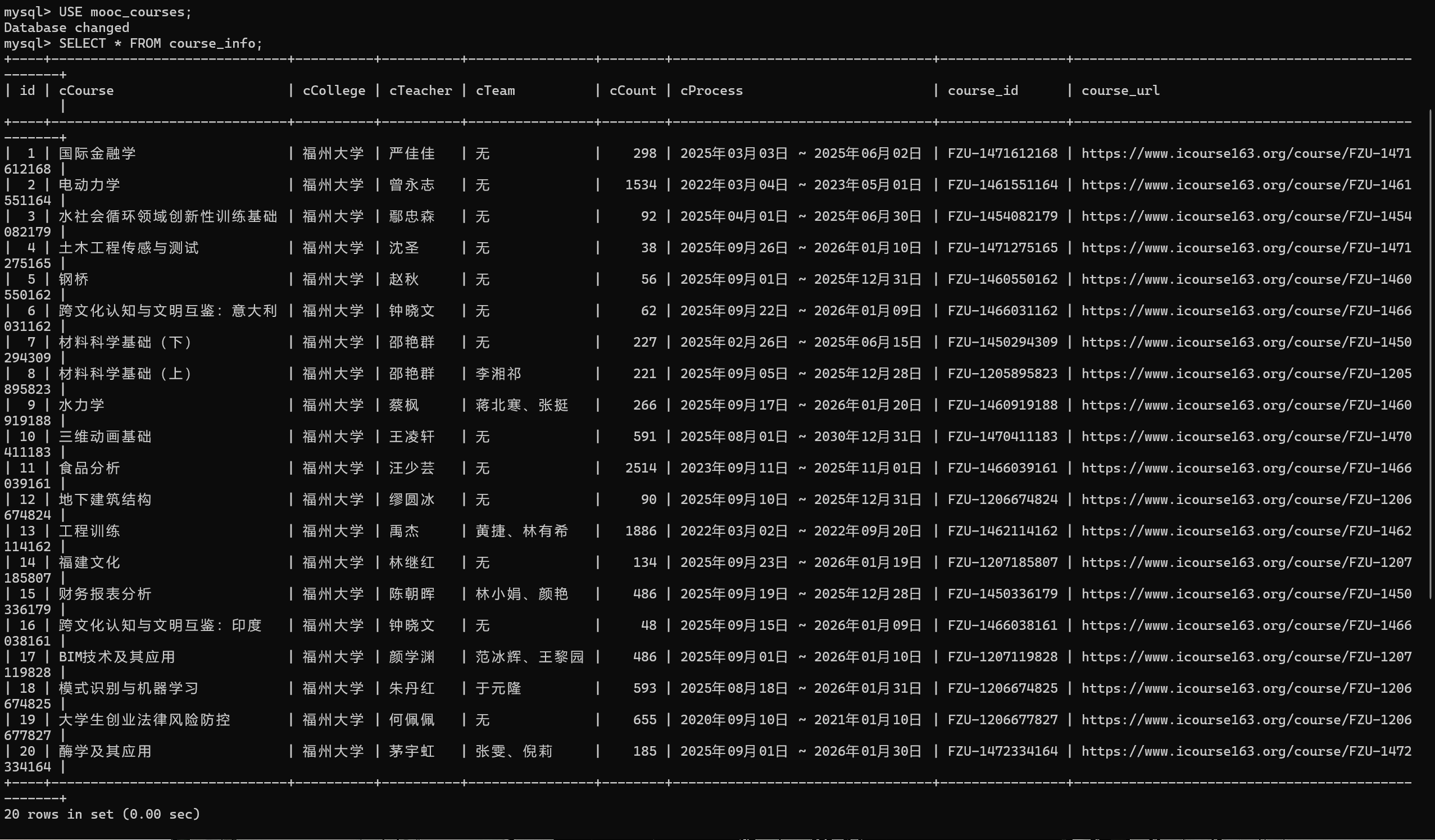Click the course_id column header
This screenshot has height=840, width=1435.
pos(982,90)
